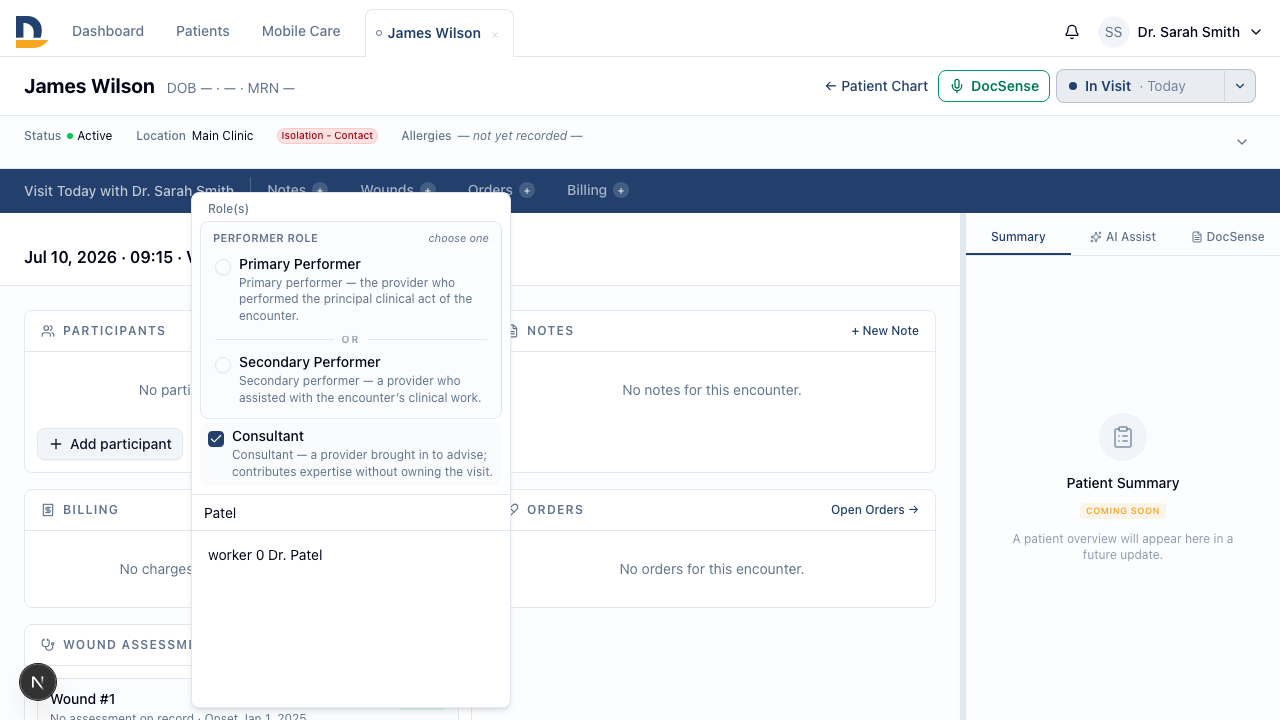
Task: Switch to the Summary tab
Action: coord(1018,237)
